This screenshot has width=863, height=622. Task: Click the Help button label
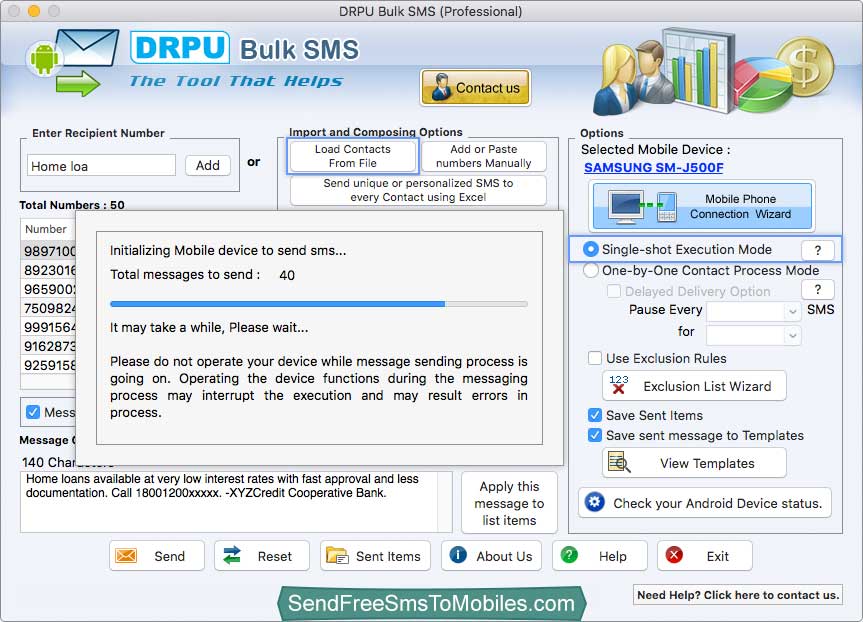coord(613,556)
